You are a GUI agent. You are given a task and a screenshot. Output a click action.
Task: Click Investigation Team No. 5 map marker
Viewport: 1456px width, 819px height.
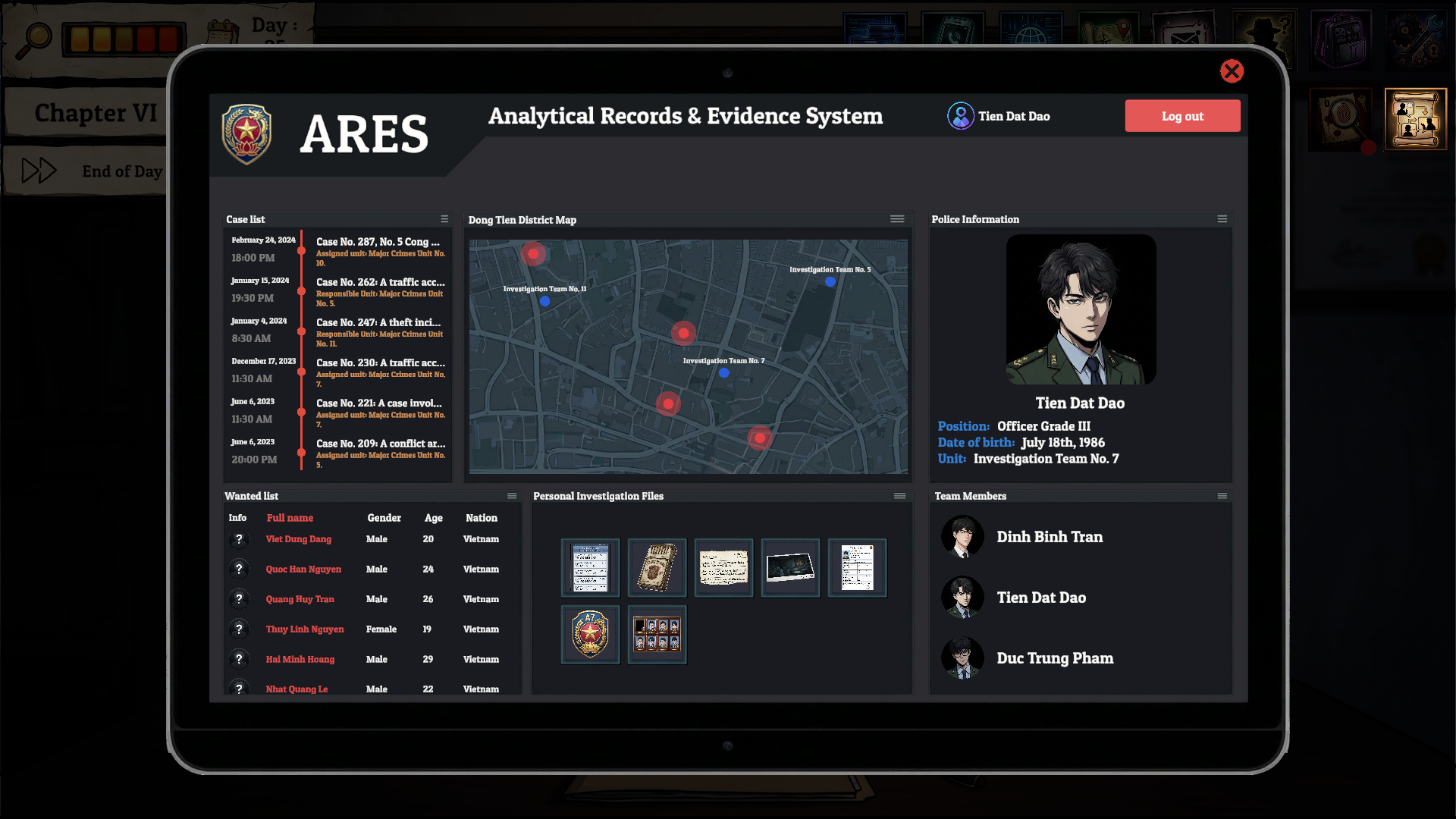[830, 281]
